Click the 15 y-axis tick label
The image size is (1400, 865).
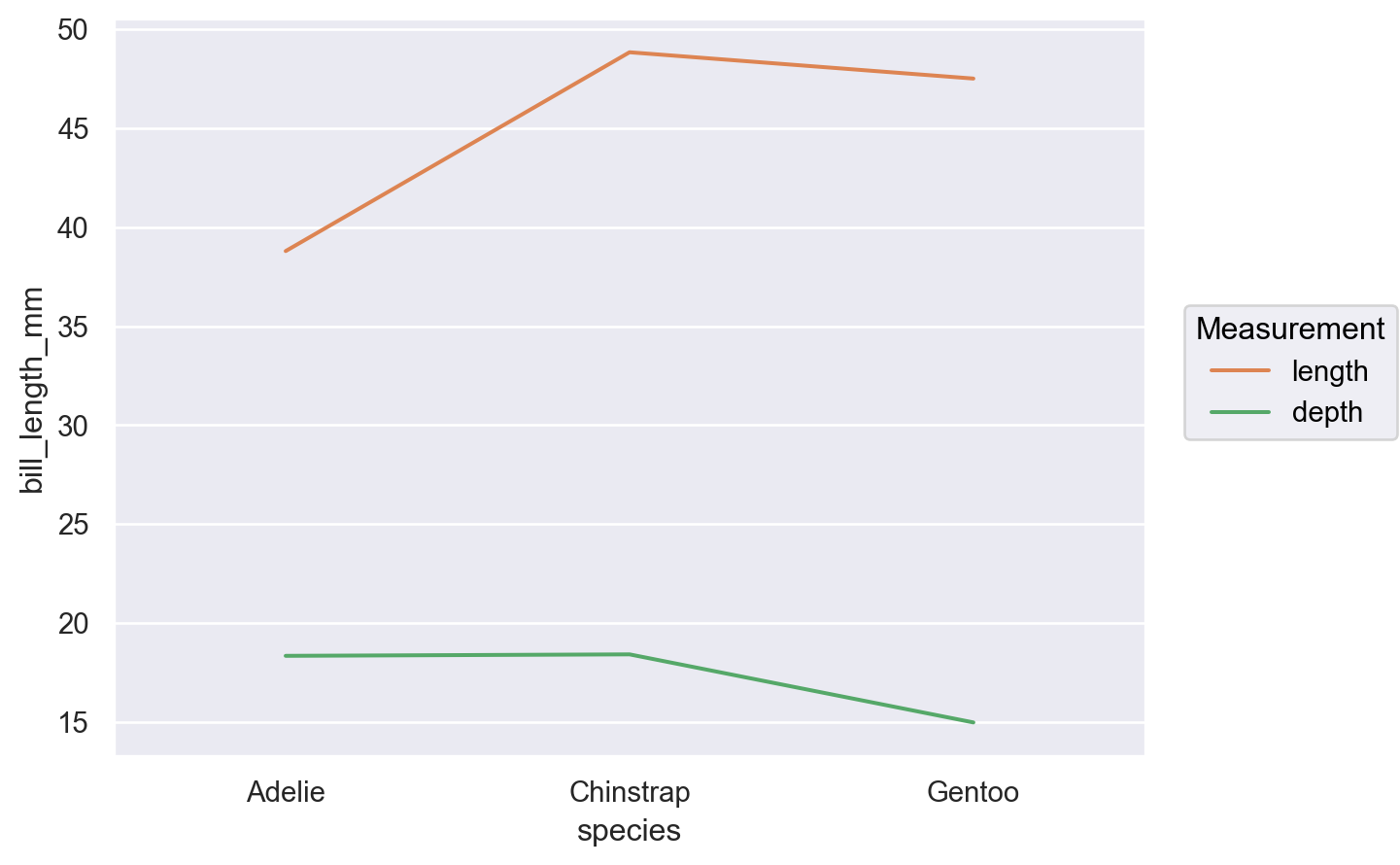pos(73,723)
